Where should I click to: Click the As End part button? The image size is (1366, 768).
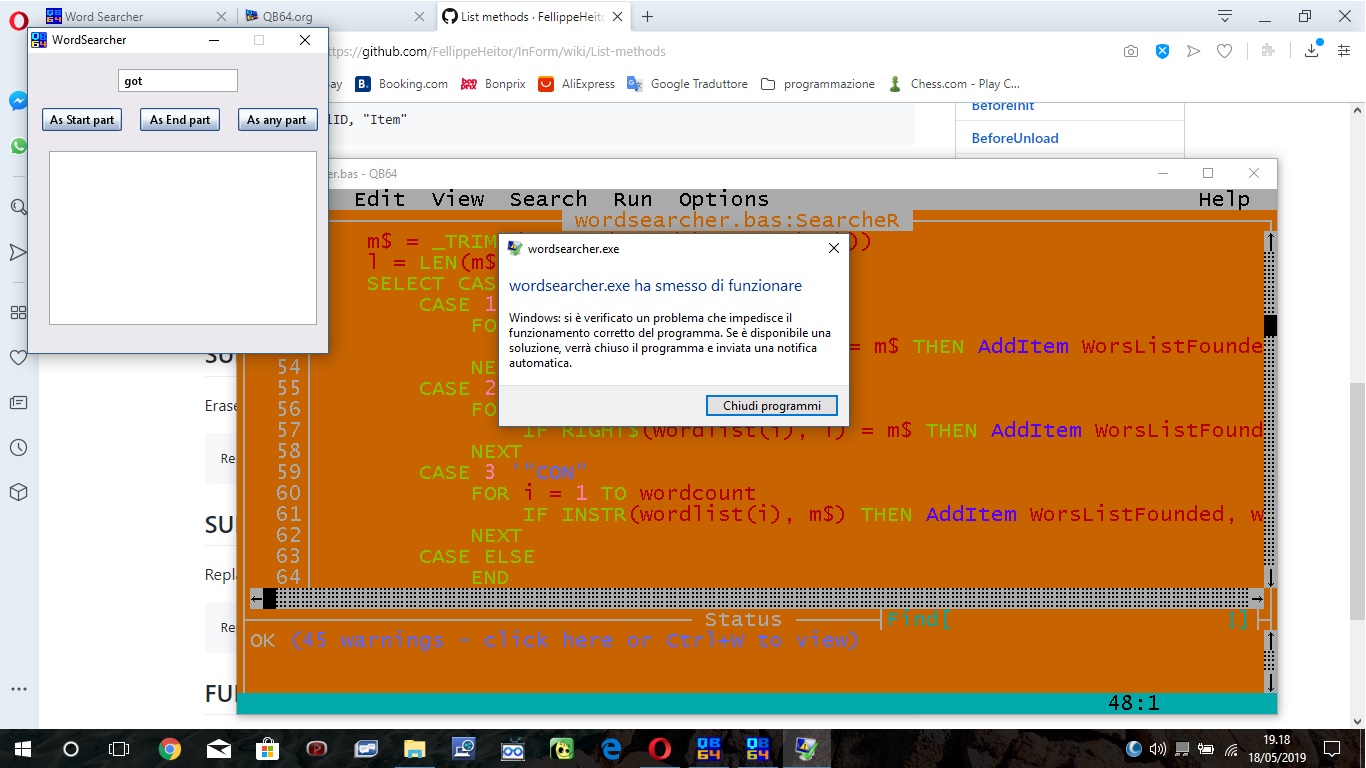(180, 120)
